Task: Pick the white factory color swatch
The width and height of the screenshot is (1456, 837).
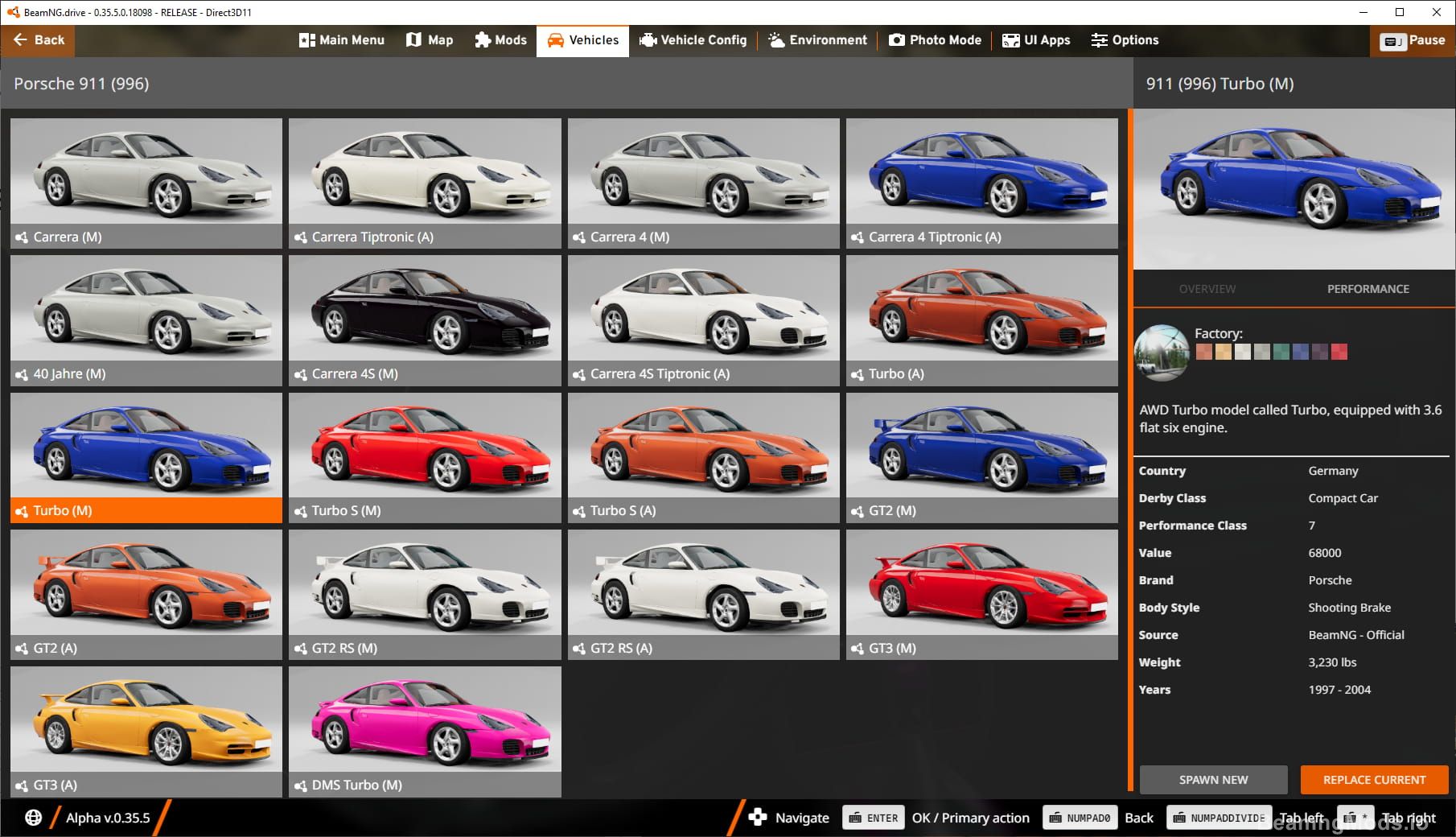Action: (1242, 352)
